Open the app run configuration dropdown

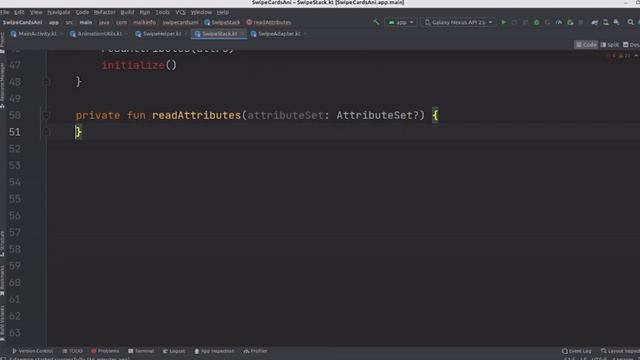point(400,22)
